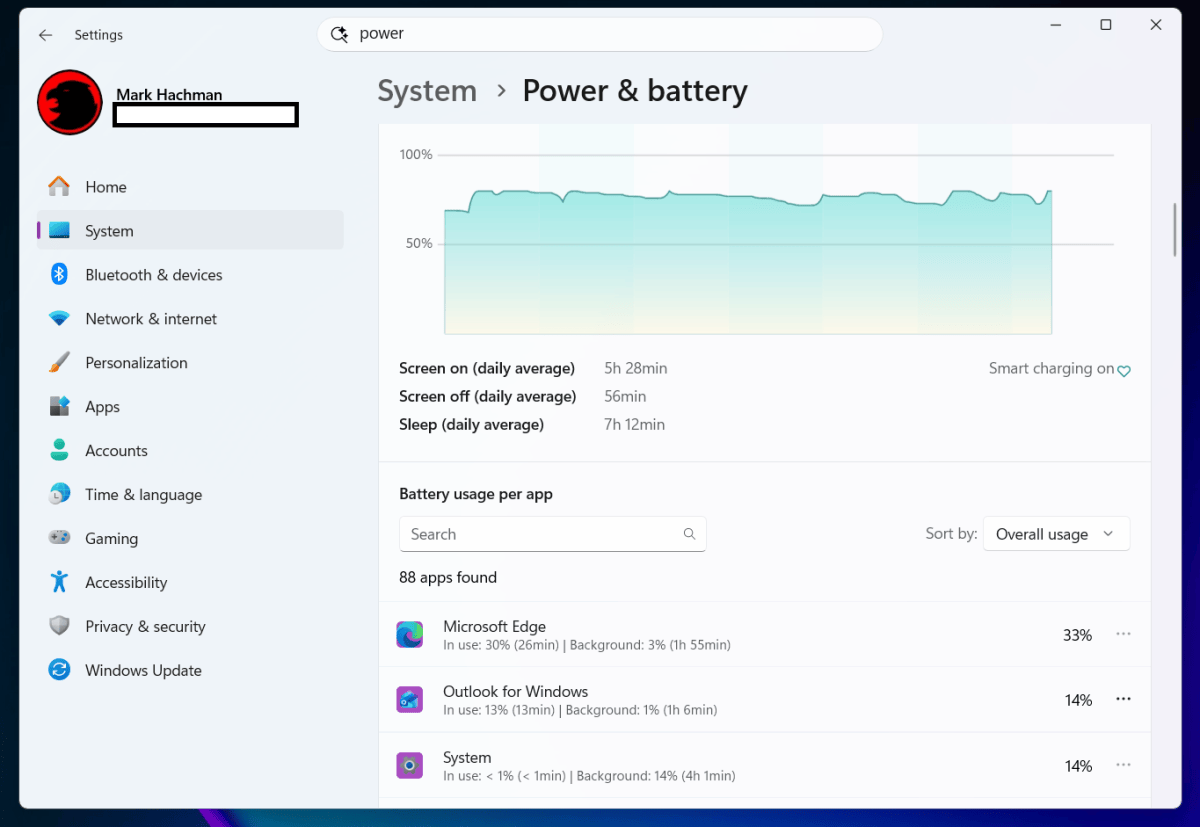Click the Smart charging heart icon

coord(1124,371)
